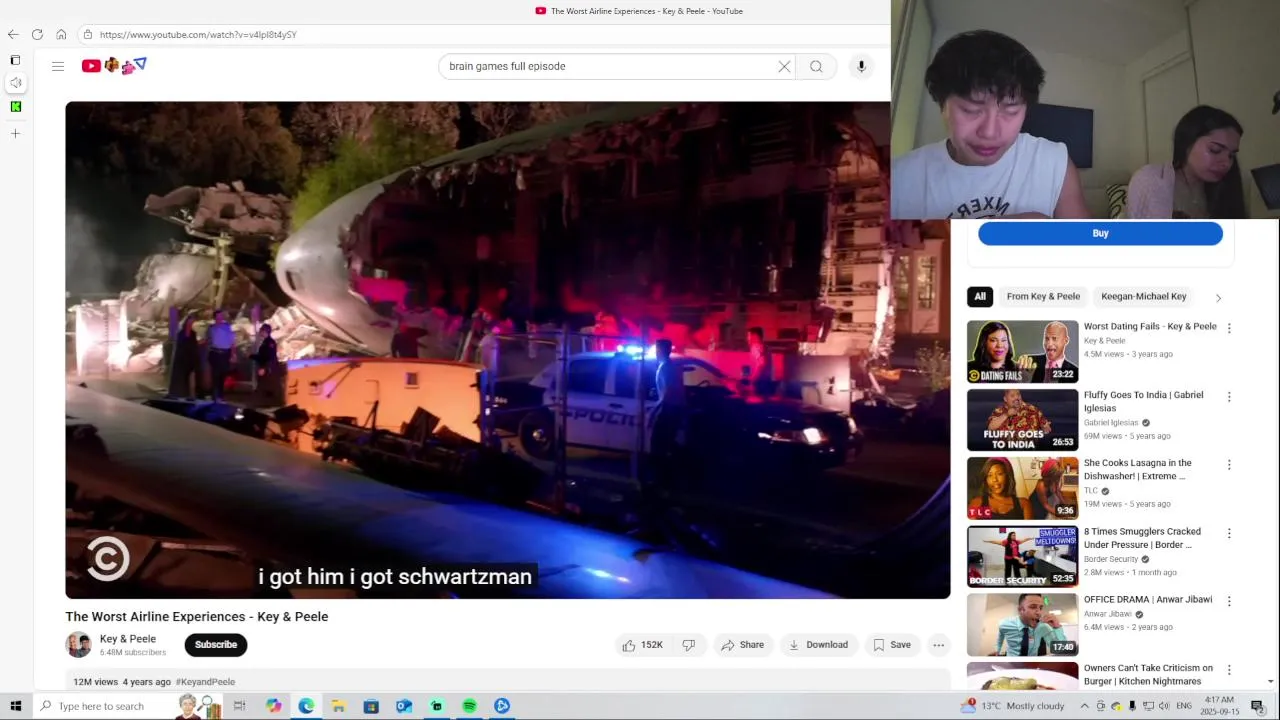
Task: Dislike the video
Action: (689, 645)
